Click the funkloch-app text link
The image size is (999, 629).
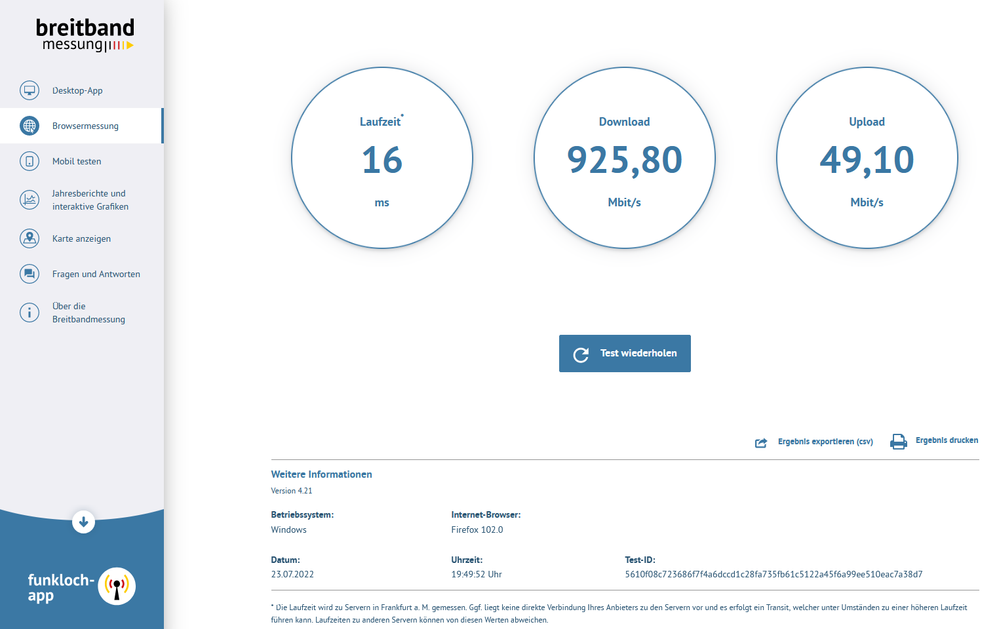pyautogui.click(x=61, y=588)
